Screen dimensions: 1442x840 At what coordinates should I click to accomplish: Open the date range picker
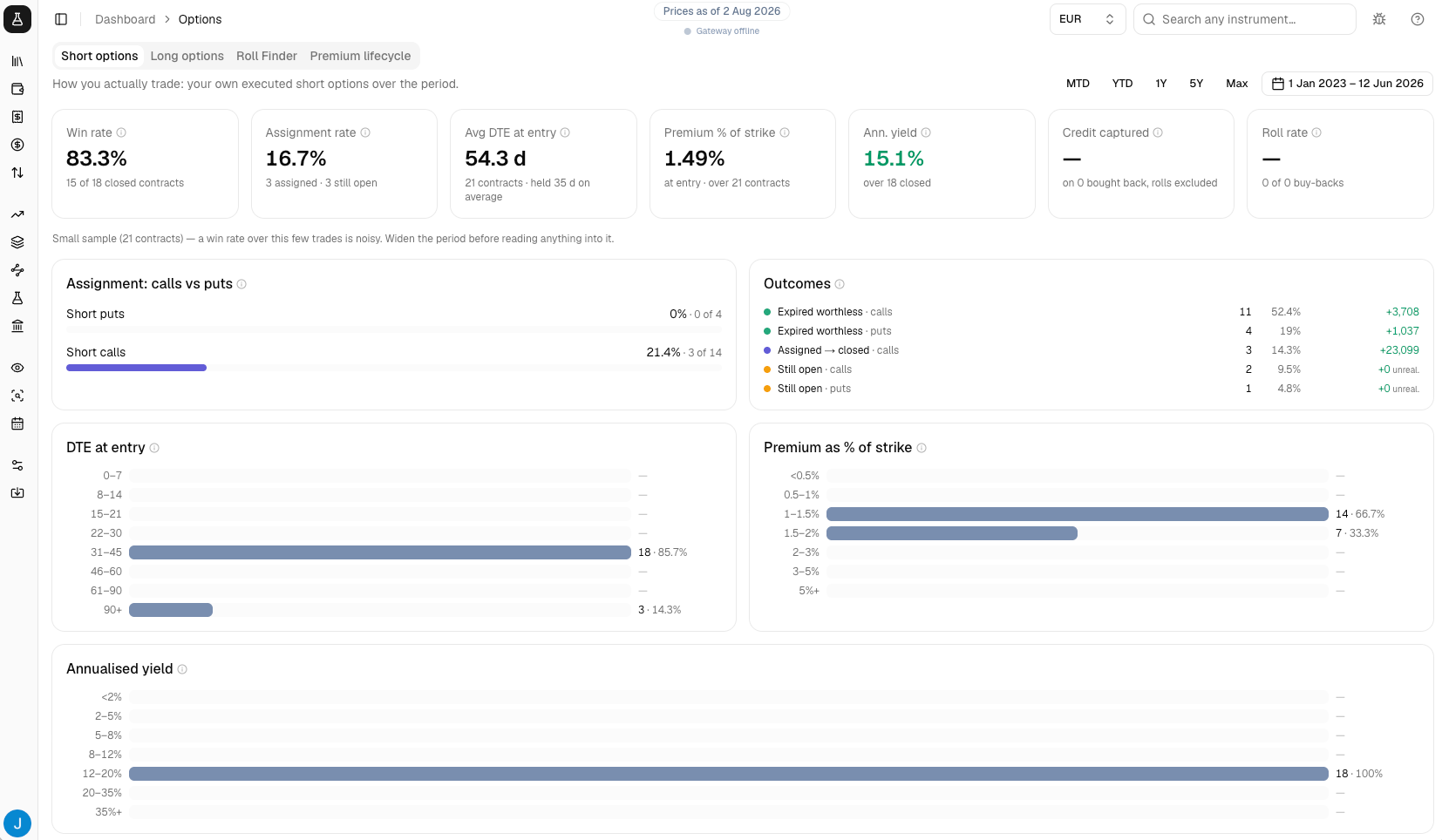point(1347,84)
